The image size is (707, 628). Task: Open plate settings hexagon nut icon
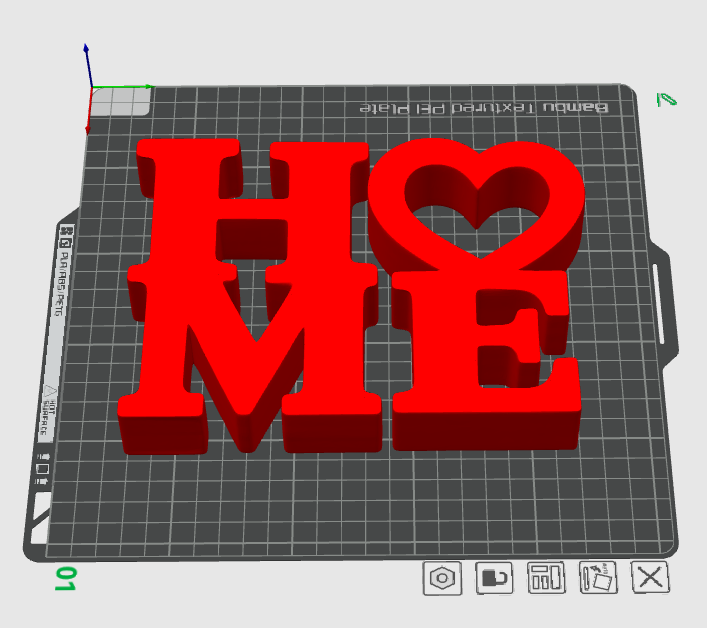tap(442, 578)
